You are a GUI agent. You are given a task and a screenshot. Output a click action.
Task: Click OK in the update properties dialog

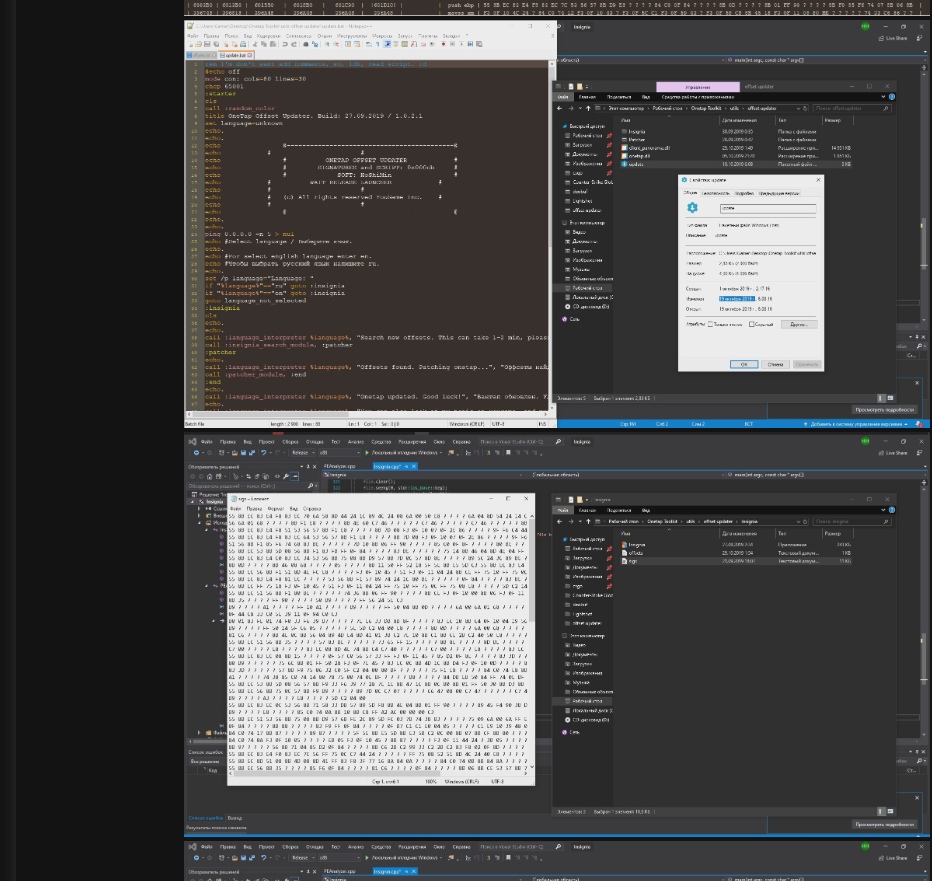coord(744,364)
